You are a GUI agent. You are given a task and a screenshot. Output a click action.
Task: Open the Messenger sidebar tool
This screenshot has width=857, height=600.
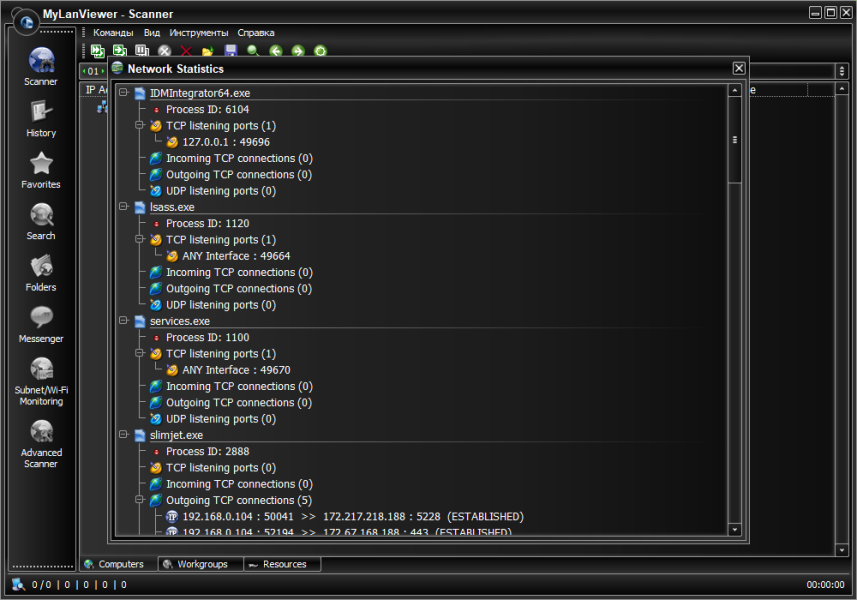point(41,324)
